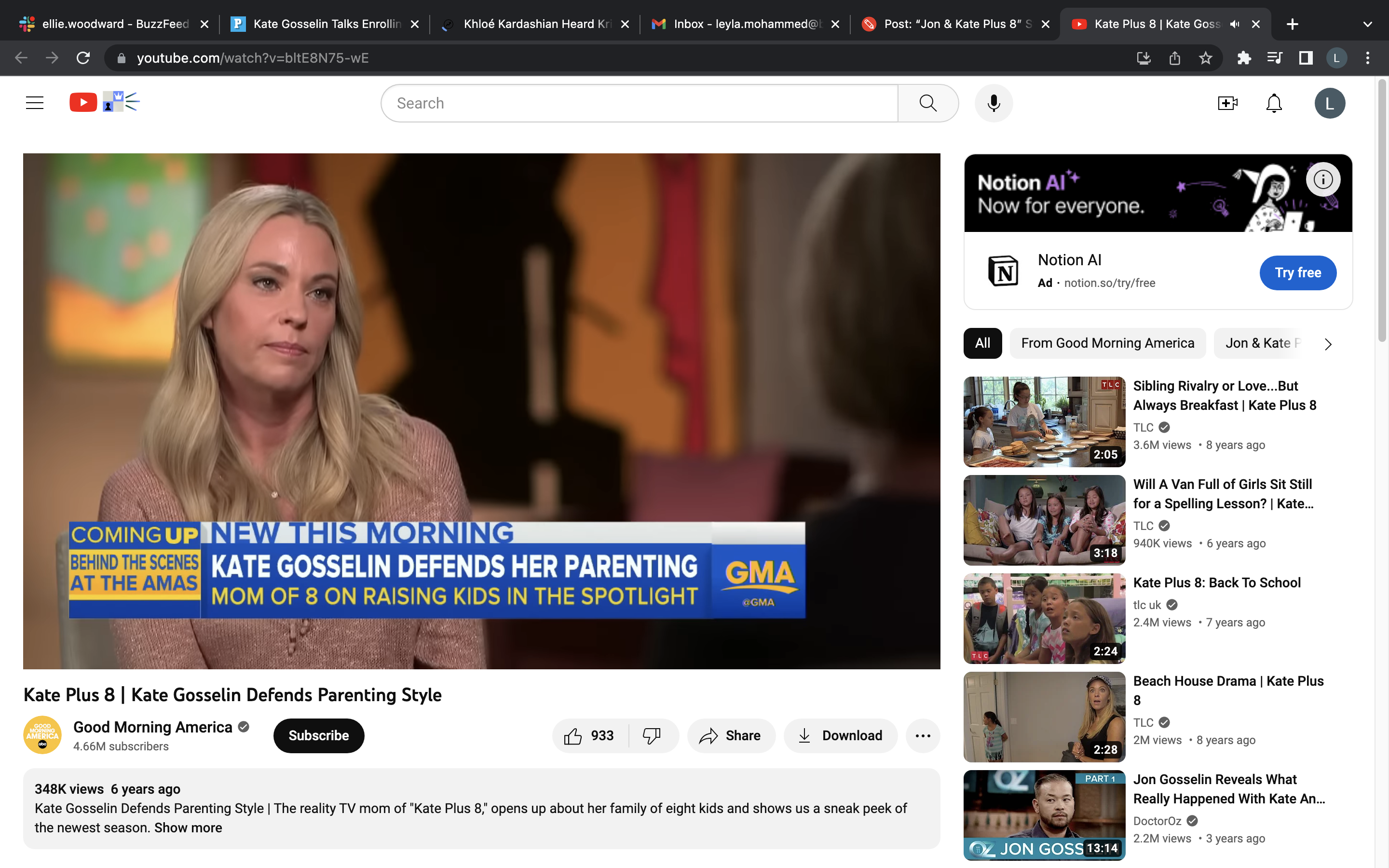Open Kate Plus 8: Back To School thumbnail

(x=1044, y=618)
